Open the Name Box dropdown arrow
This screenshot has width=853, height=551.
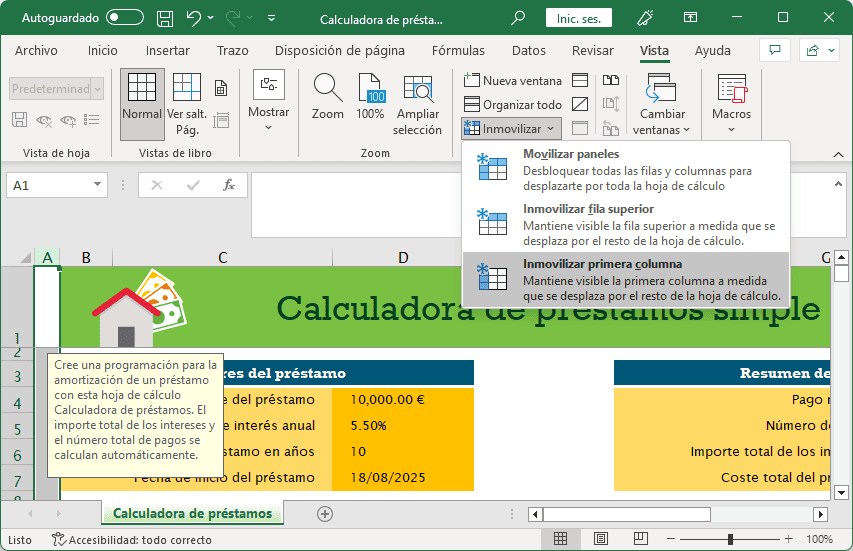[98, 185]
